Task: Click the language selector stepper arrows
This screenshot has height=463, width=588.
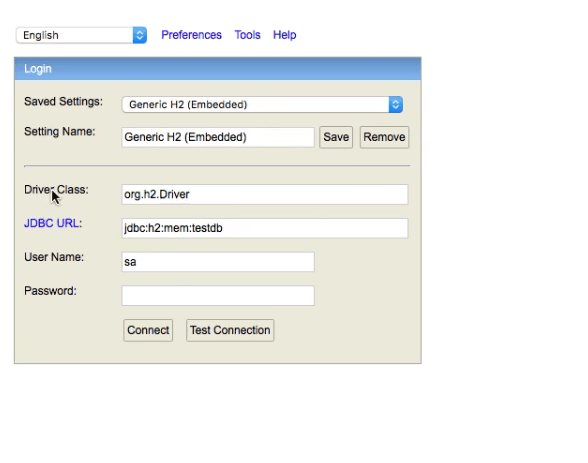Action: 140,35
